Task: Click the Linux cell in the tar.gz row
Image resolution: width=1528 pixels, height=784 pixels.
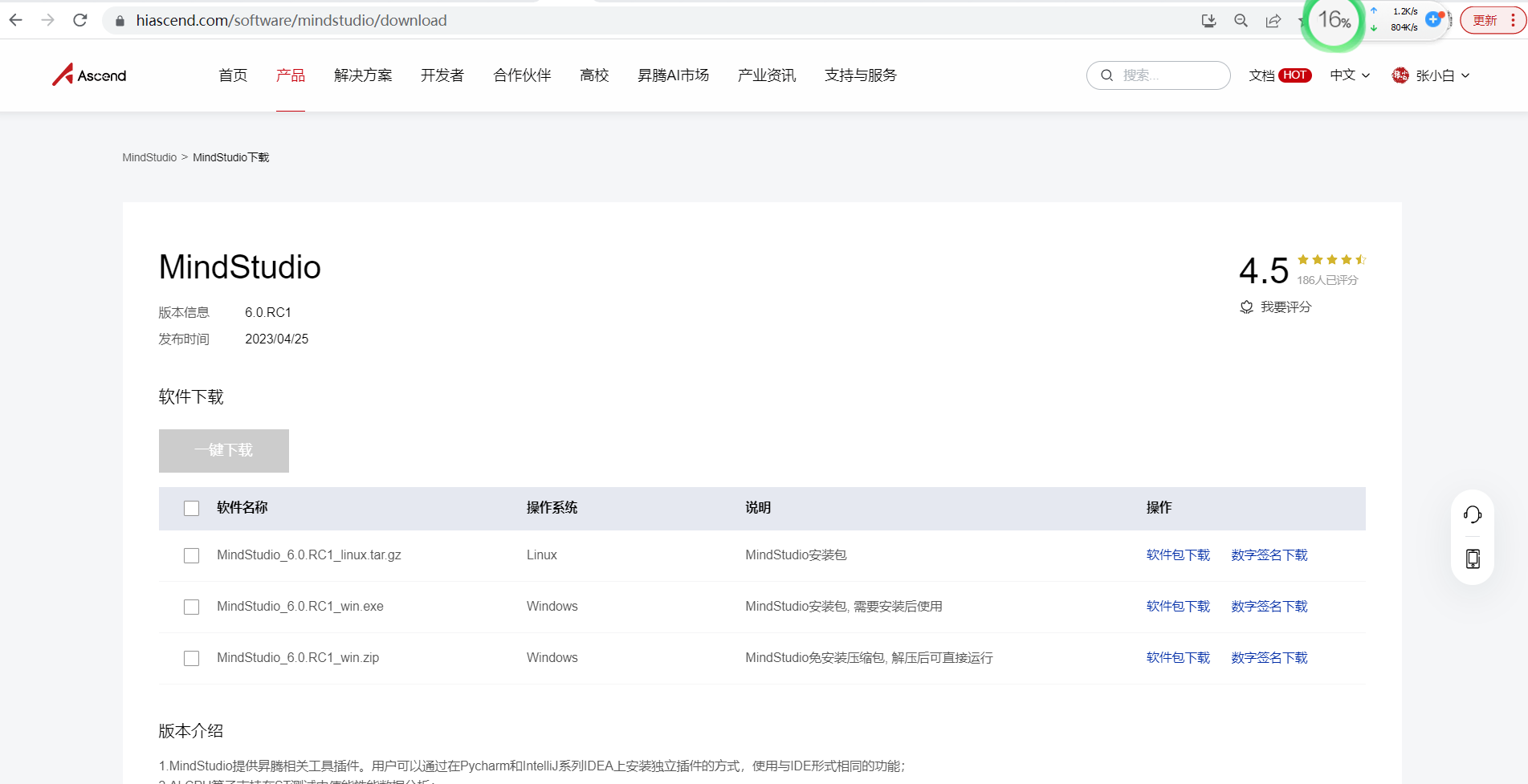Action: (x=542, y=555)
